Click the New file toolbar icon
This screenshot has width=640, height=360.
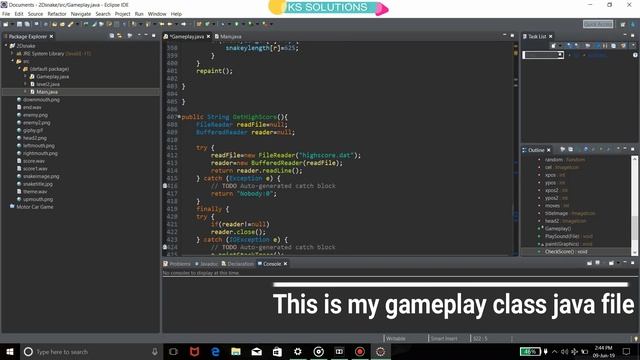pyautogui.click(x=7, y=24)
